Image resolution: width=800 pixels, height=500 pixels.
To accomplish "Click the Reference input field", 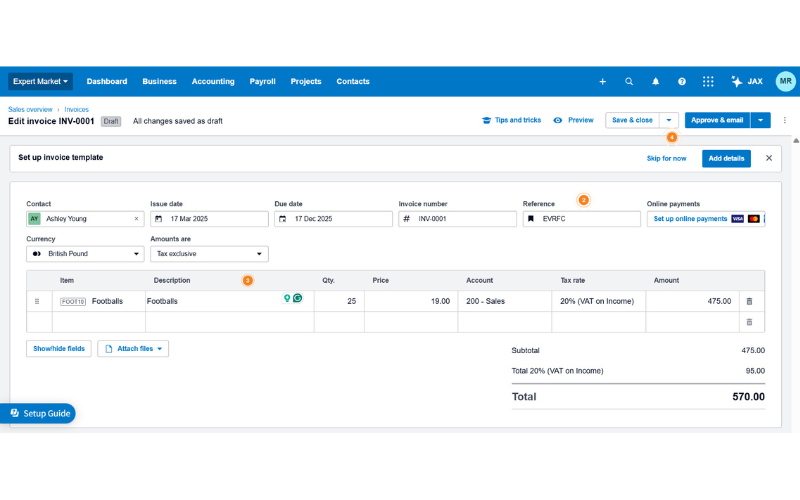I will (588, 219).
